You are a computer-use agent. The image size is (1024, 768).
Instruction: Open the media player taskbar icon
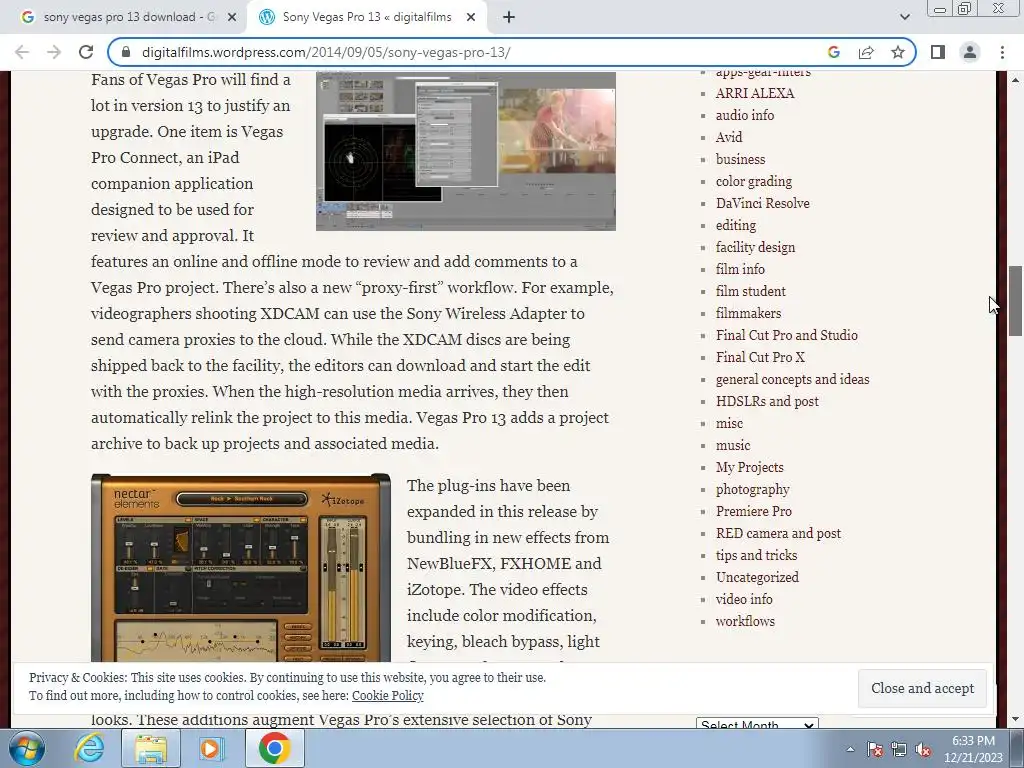coord(211,748)
